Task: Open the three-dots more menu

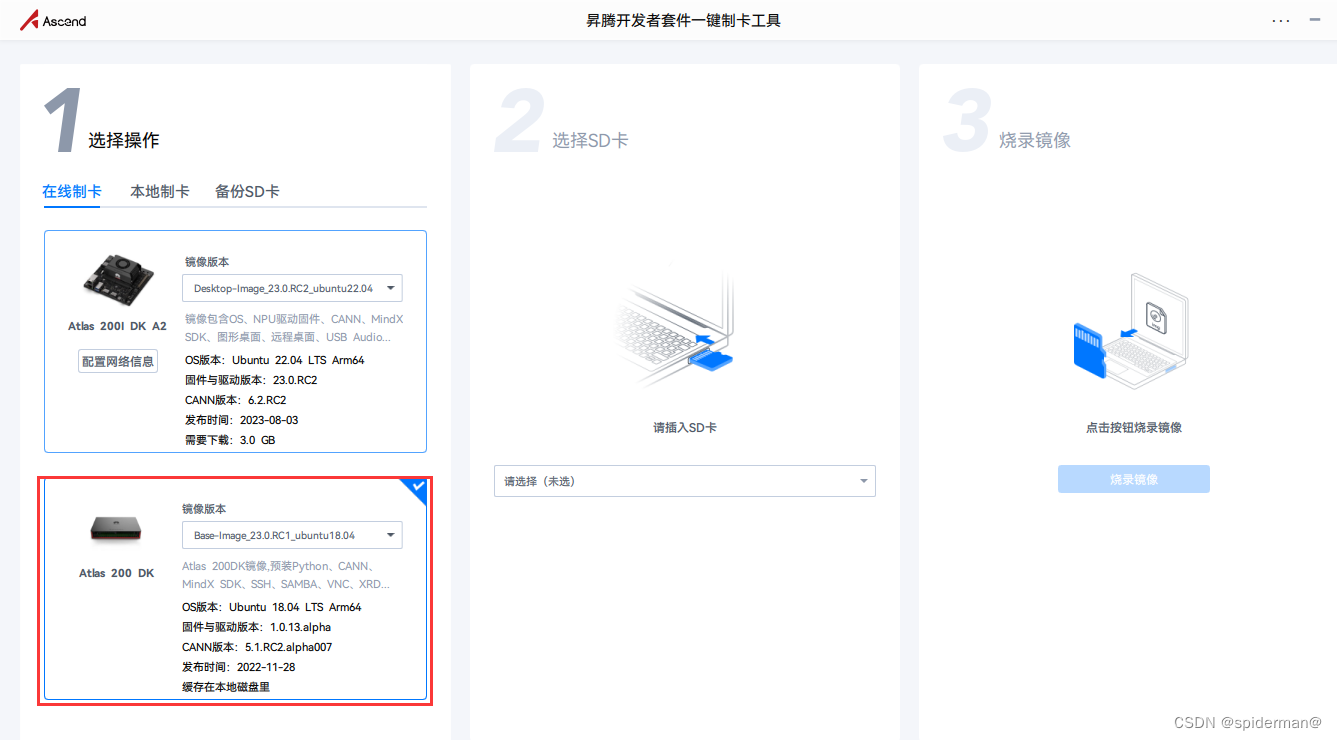Action: pos(1281,20)
